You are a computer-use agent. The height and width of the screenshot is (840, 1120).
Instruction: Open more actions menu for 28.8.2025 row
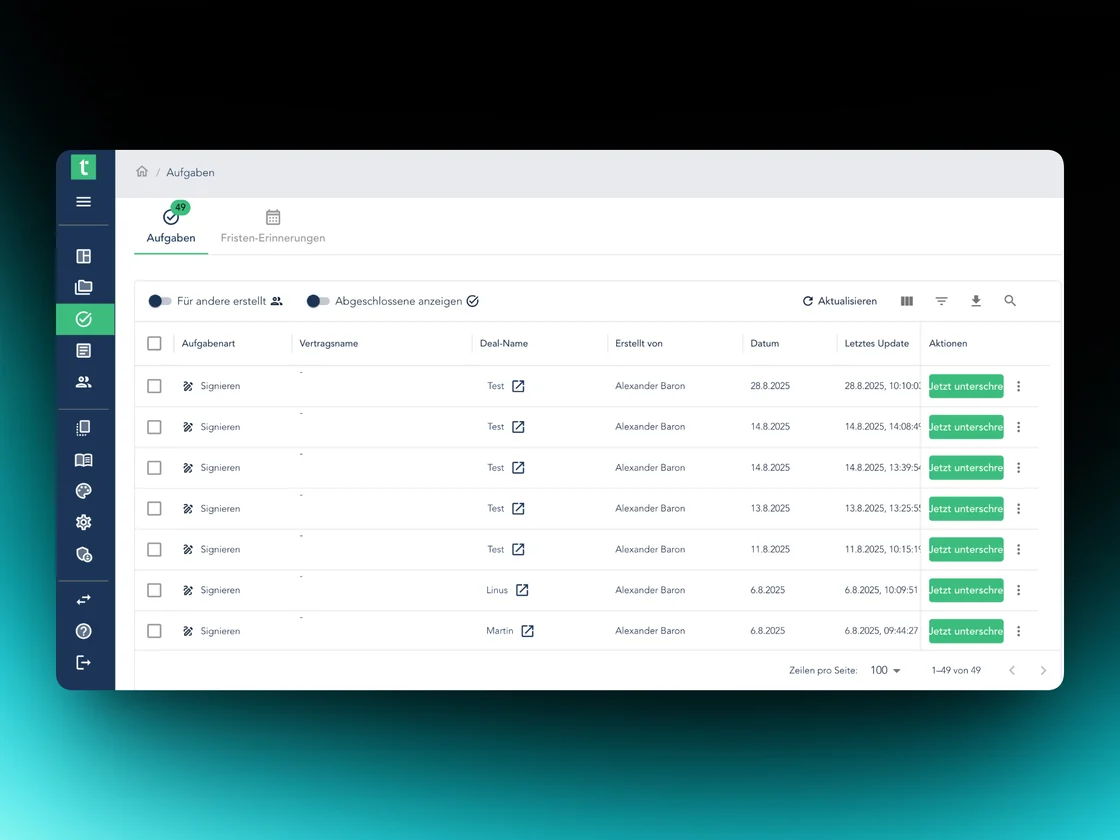click(x=1019, y=386)
